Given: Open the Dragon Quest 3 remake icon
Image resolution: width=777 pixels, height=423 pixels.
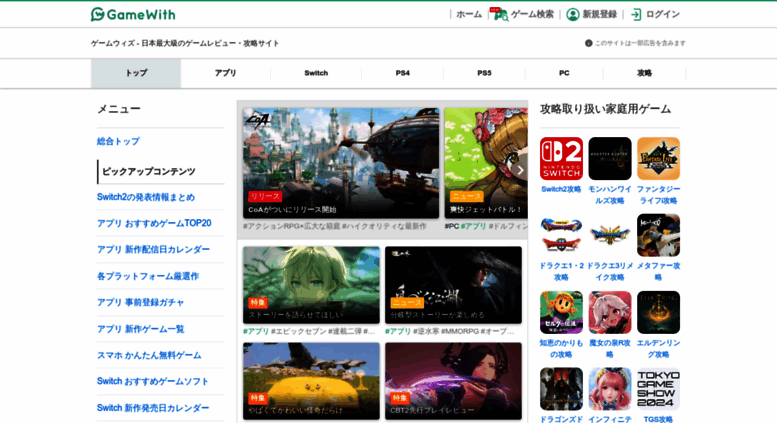Looking at the screenshot, I should [x=610, y=235].
